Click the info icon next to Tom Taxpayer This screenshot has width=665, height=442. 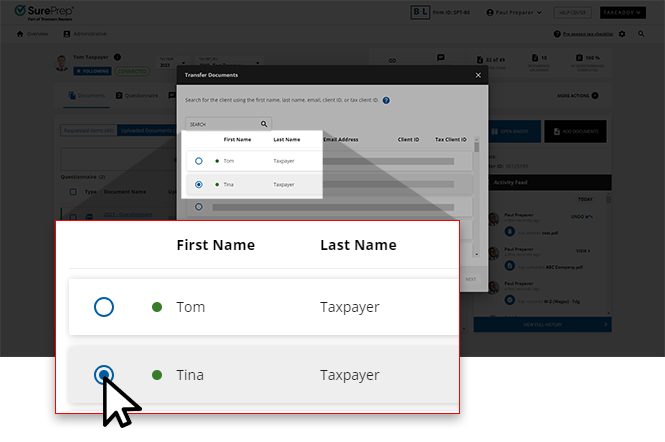pyautogui.click(x=117, y=57)
